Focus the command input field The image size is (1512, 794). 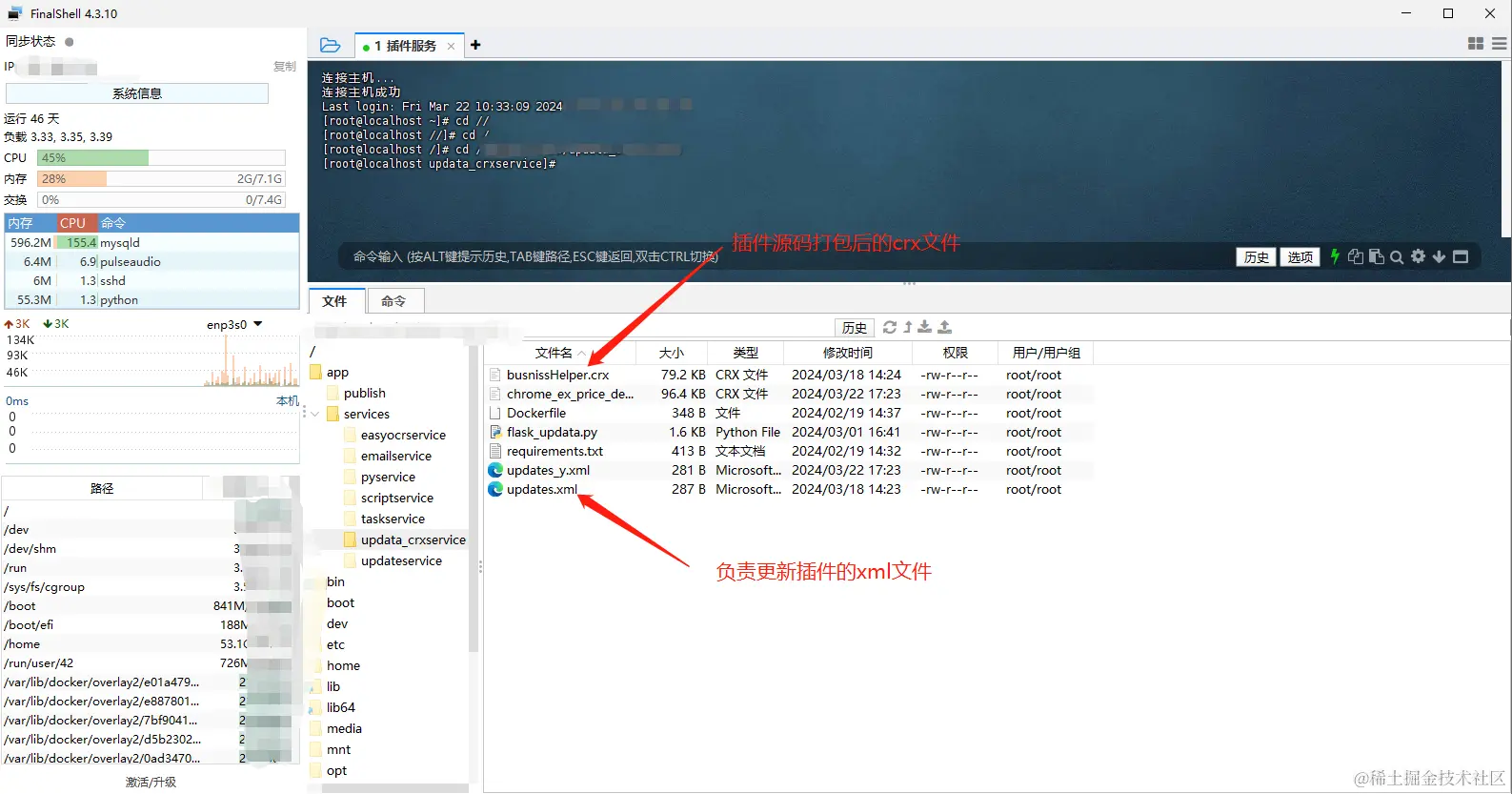[x=781, y=256]
